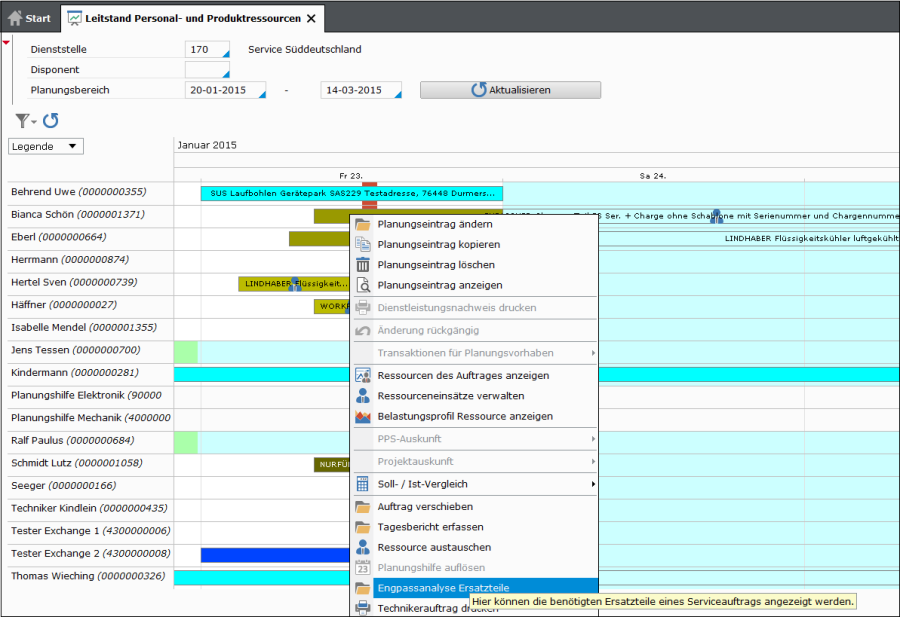Click the Start home icon
This screenshot has width=900, height=617.
coord(16,18)
